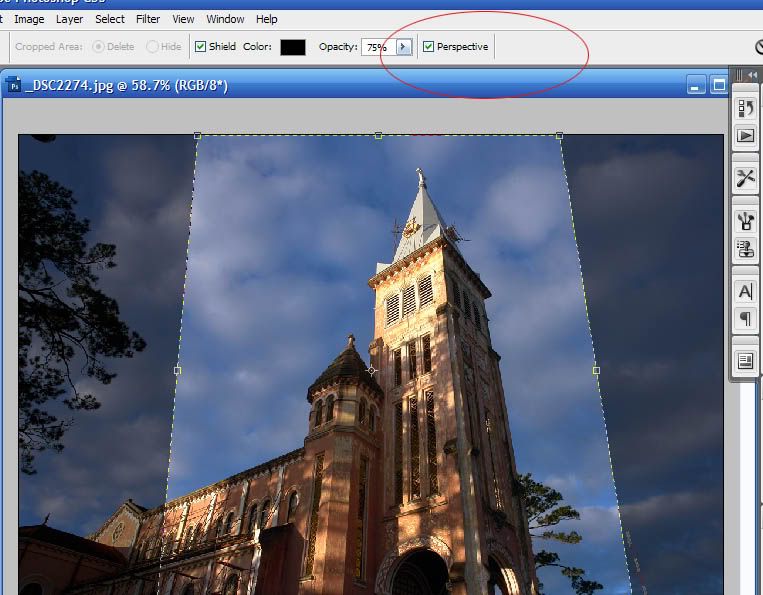Open the Character panel icon

click(x=745, y=291)
